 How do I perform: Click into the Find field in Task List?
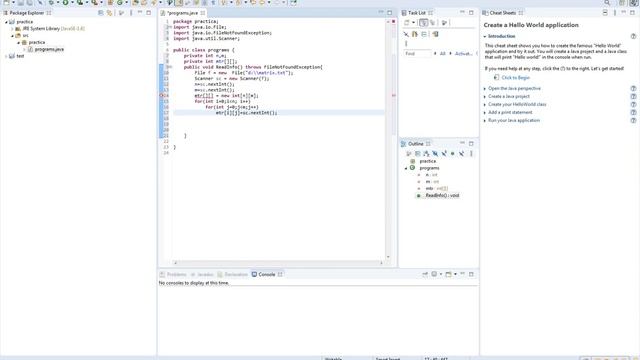pyautogui.click(x=417, y=53)
